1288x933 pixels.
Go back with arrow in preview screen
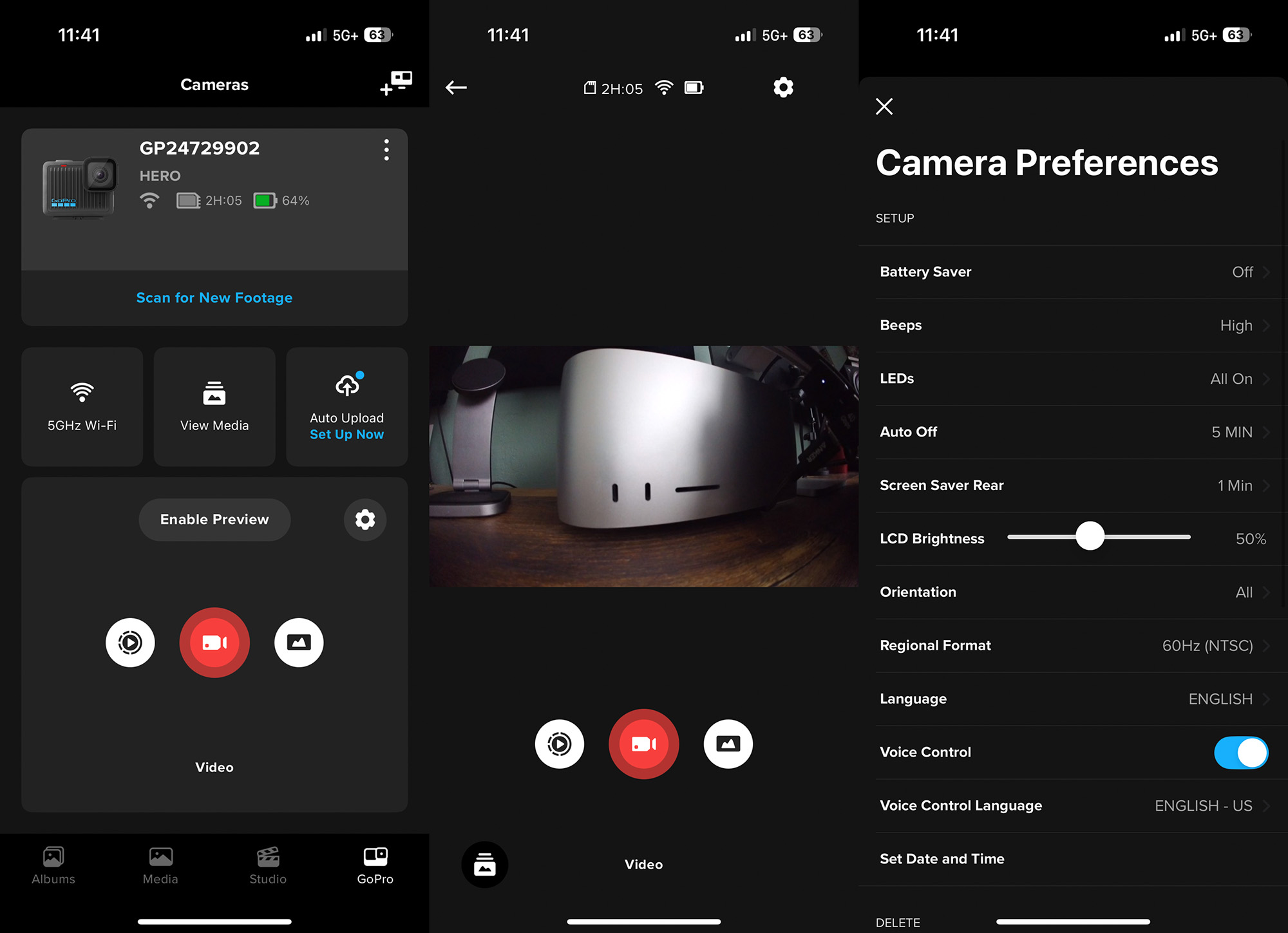coord(456,88)
